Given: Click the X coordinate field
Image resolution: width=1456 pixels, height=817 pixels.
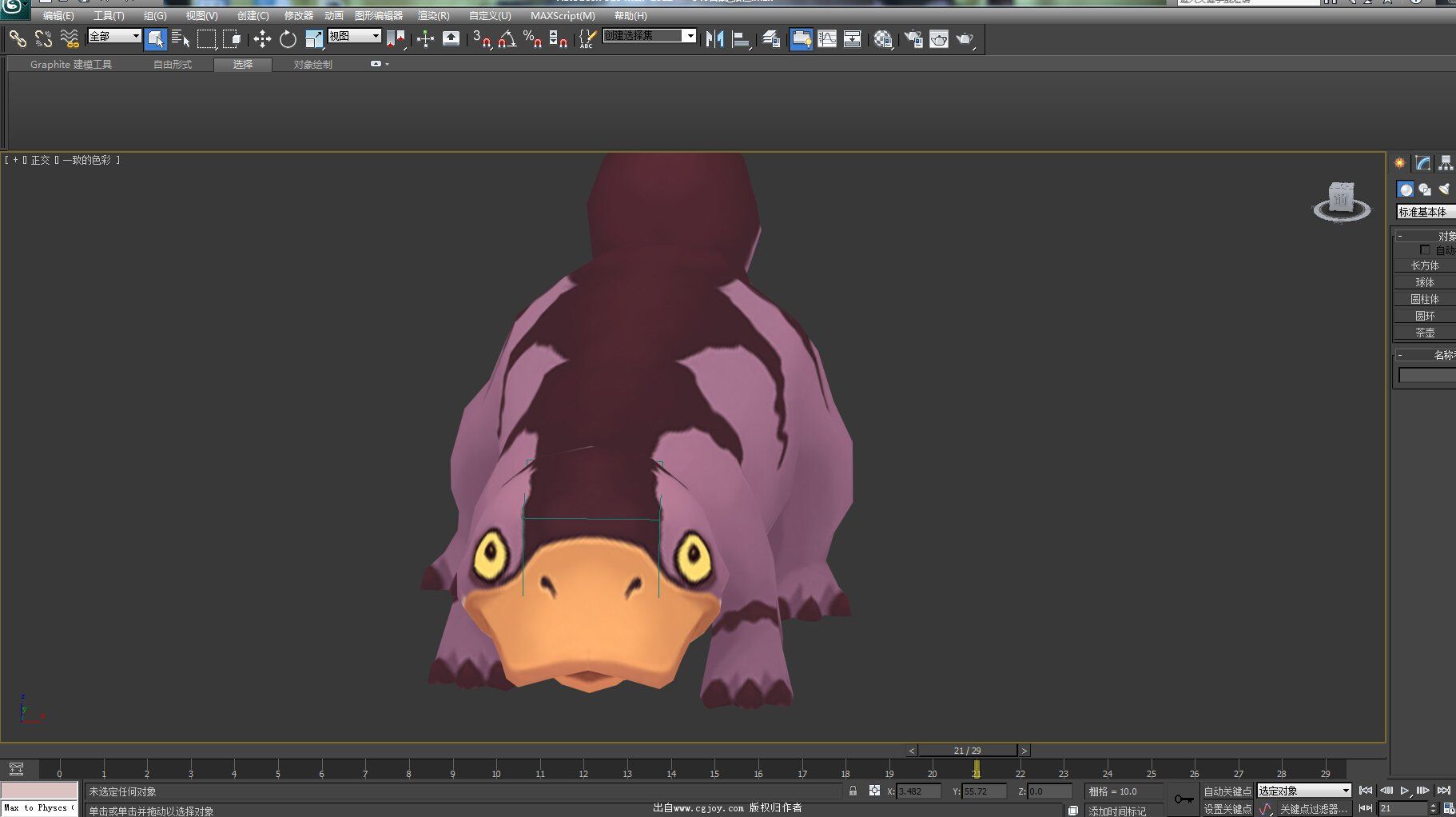Looking at the screenshot, I should 919,791.
